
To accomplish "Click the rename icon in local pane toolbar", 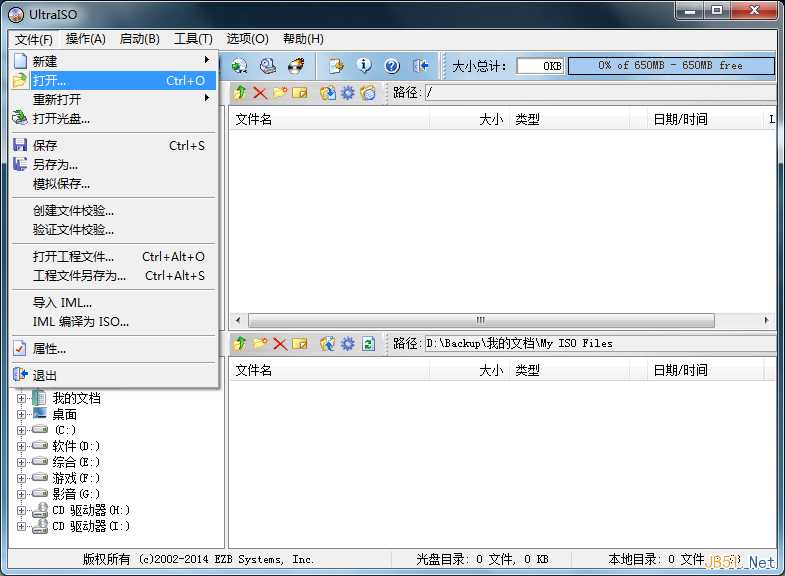I will tap(299, 343).
